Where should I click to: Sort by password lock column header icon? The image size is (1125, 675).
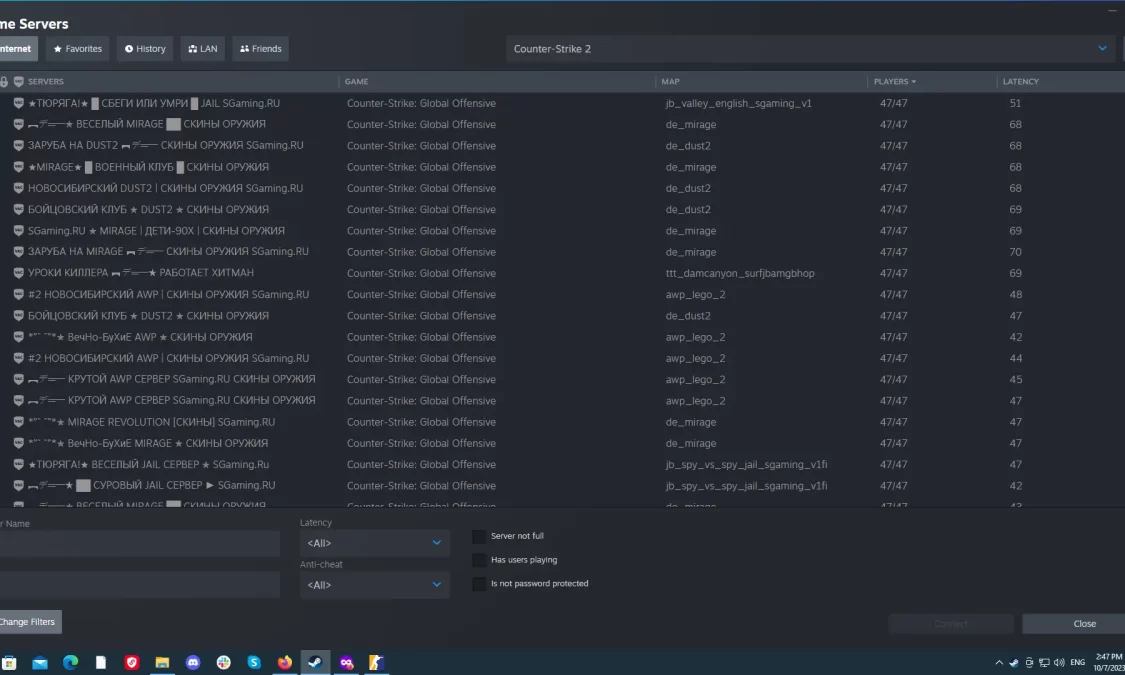point(4,82)
